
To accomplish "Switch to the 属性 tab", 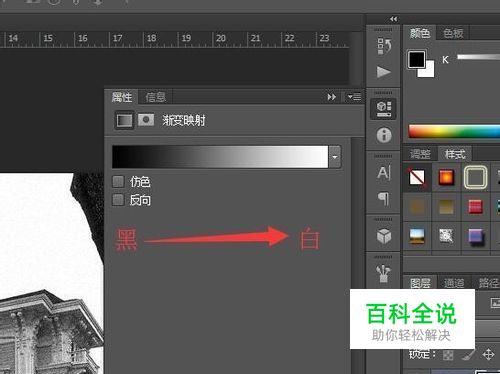I will pyautogui.click(x=122, y=97).
